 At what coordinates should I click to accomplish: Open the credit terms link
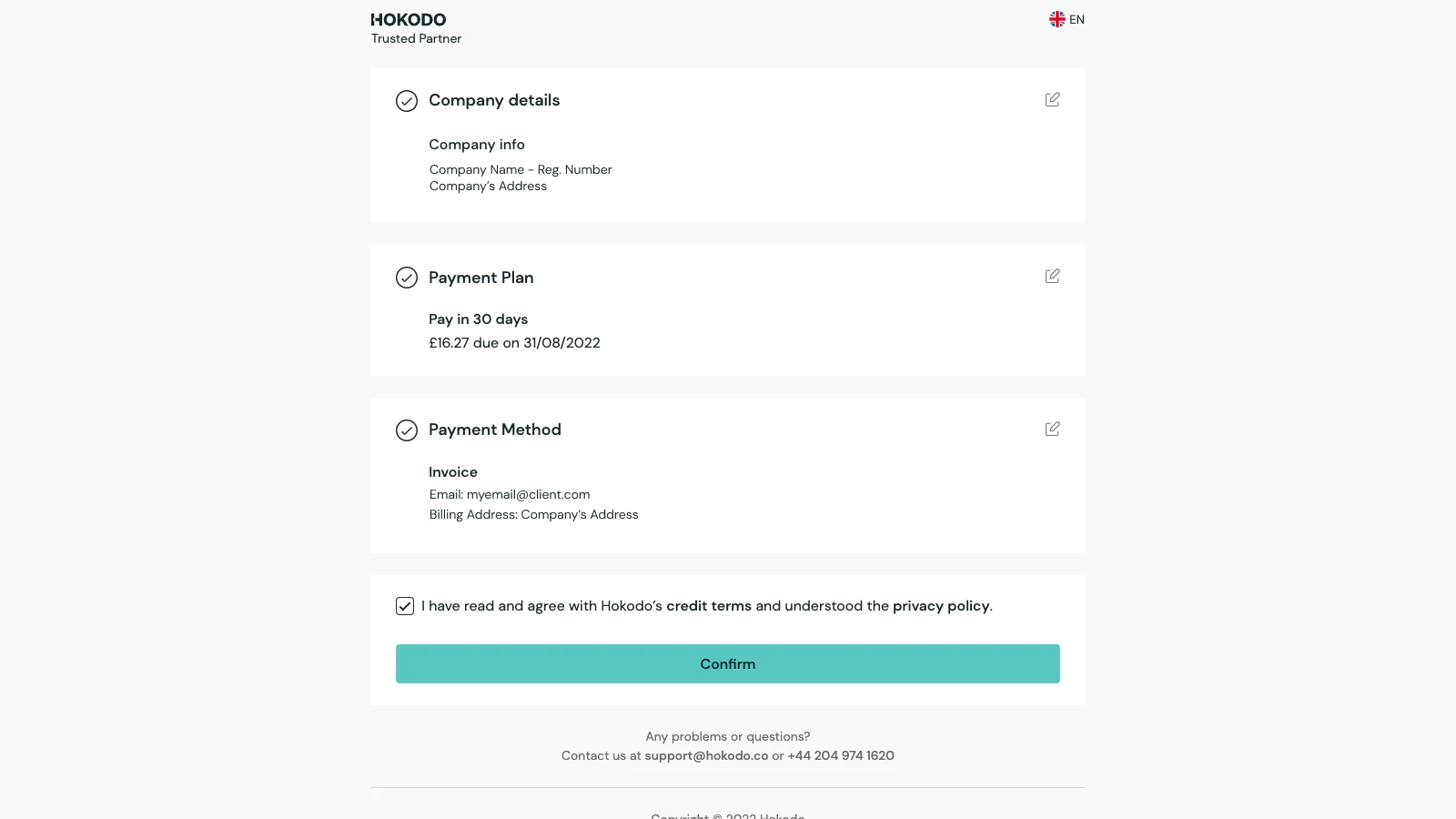click(x=709, y=606)
